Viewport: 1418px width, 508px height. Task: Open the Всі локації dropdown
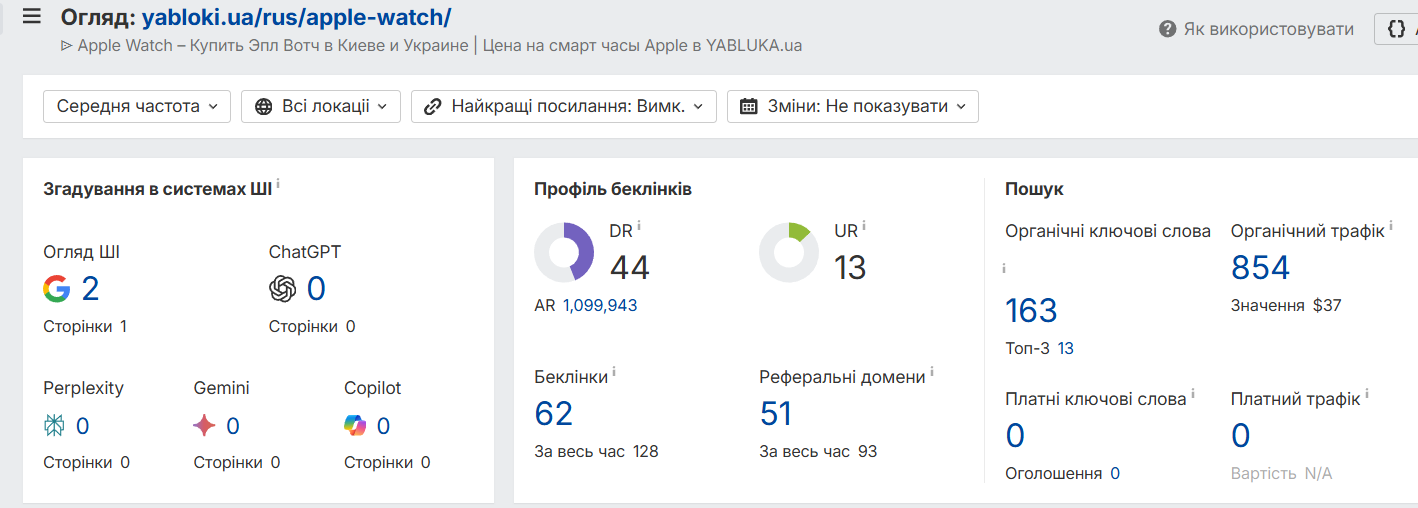[x=321, y=106]
